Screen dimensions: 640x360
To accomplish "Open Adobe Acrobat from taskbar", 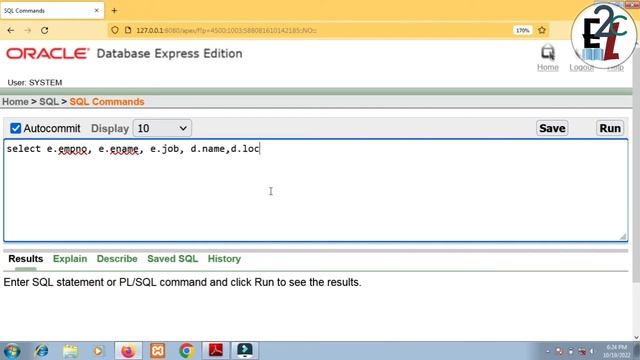I will pos(216,351).
